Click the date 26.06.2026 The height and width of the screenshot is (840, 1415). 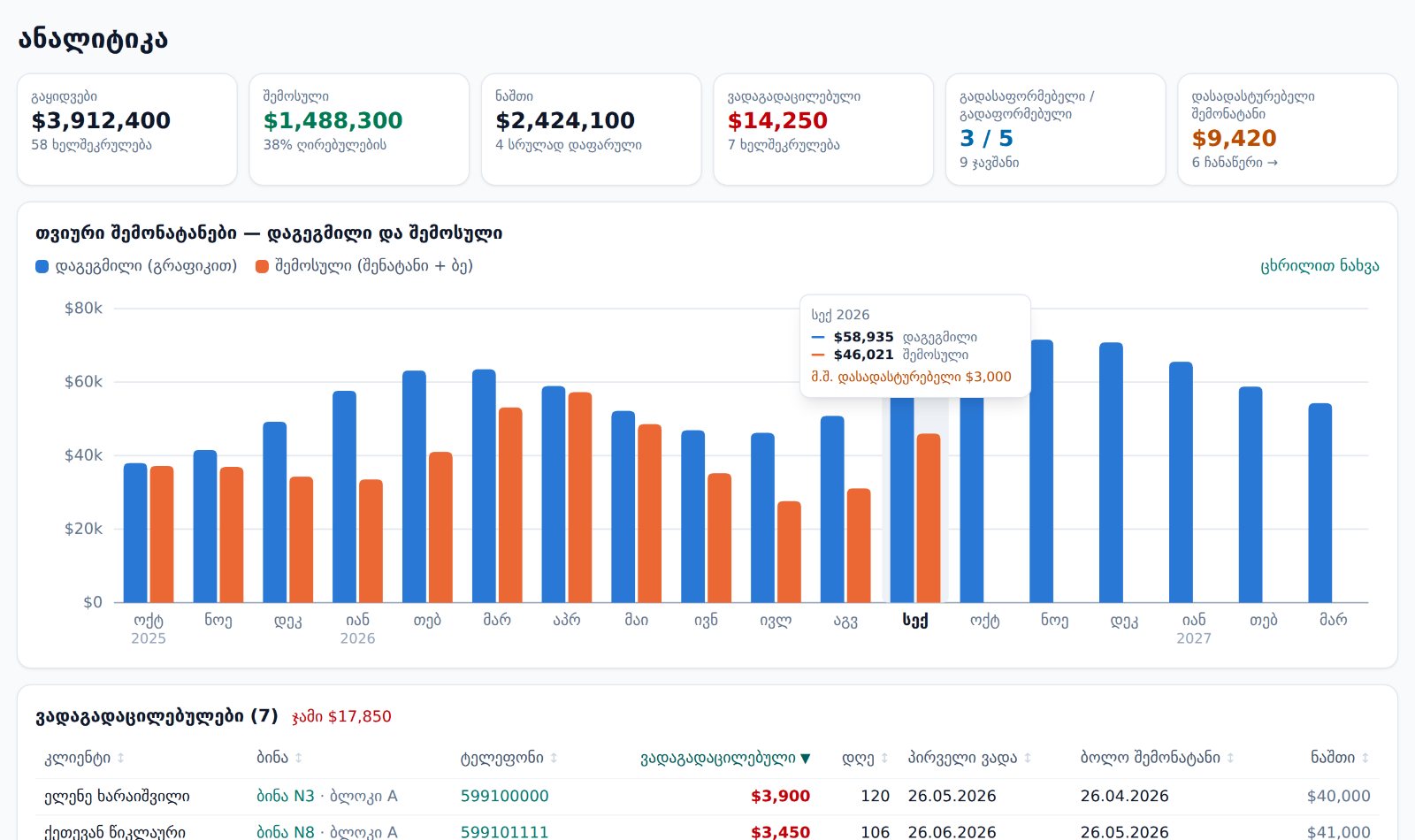coord(952,832)
